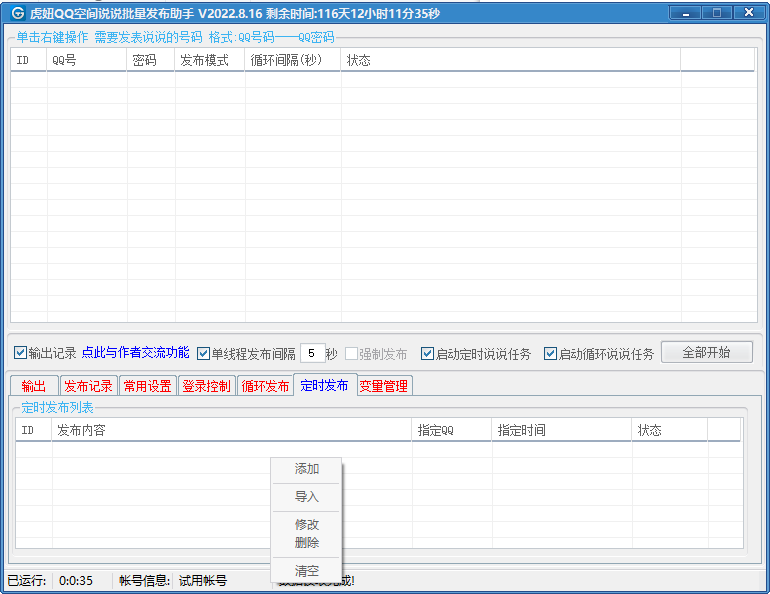Choose 添加 from the context menu

pyautogui.click(x=306, y=469)
